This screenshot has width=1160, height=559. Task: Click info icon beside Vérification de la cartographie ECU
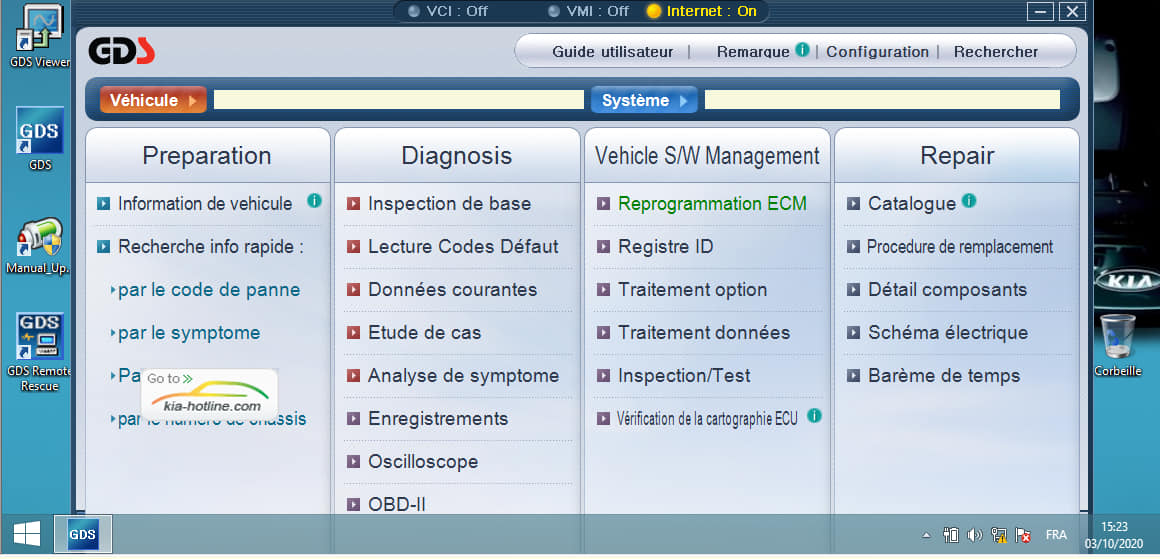tap(814, 415)
